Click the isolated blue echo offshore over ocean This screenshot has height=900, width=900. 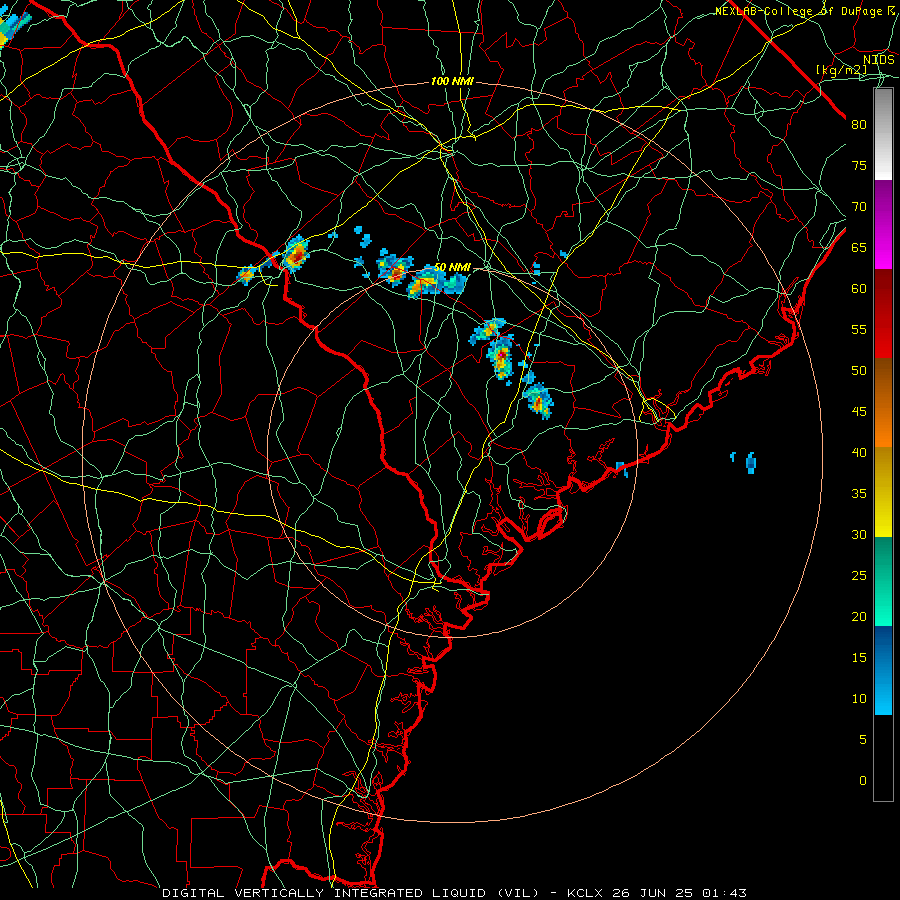(x=751, y=463)
